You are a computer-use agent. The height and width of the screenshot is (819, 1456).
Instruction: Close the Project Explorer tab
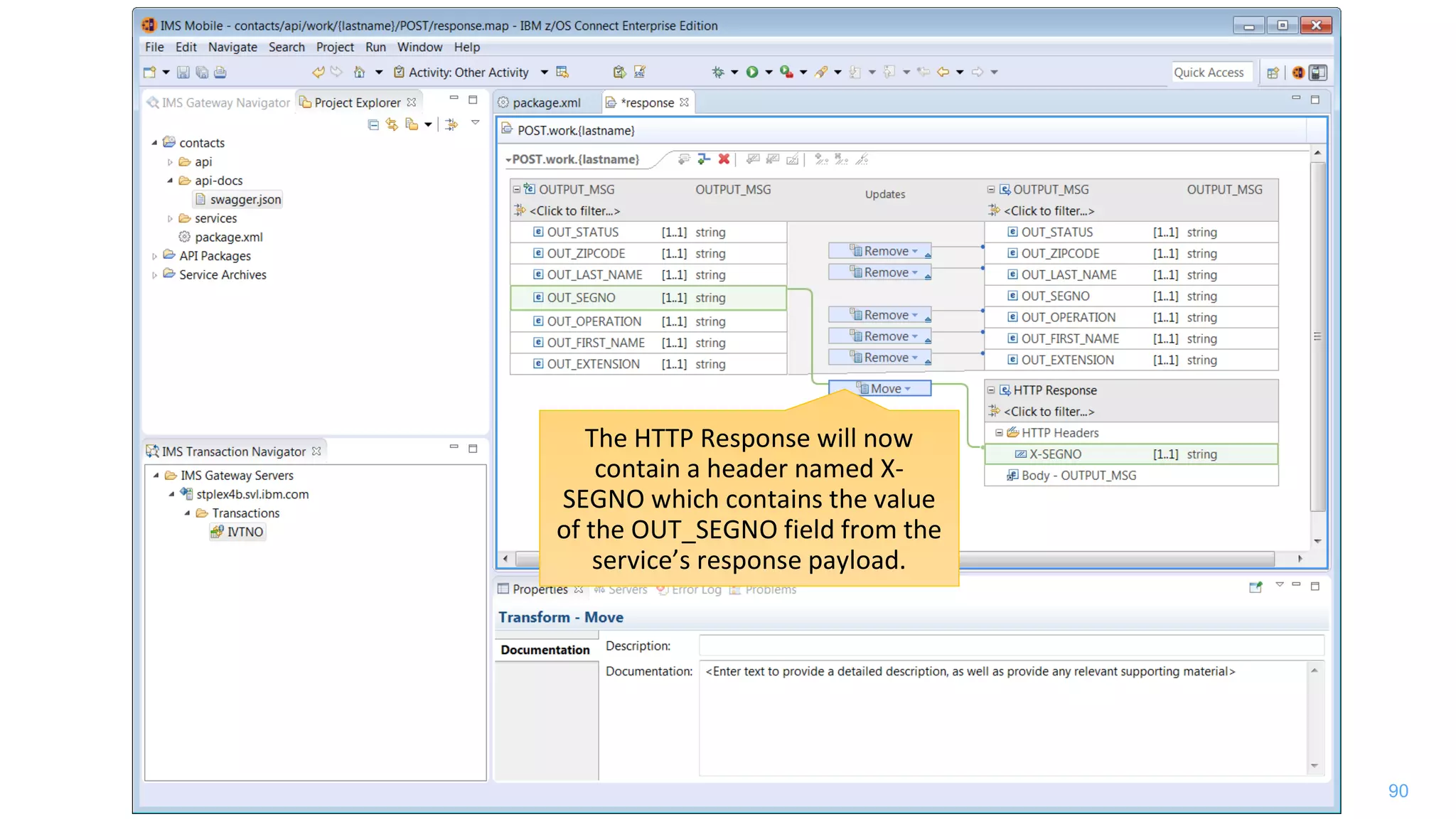[412, 102]
